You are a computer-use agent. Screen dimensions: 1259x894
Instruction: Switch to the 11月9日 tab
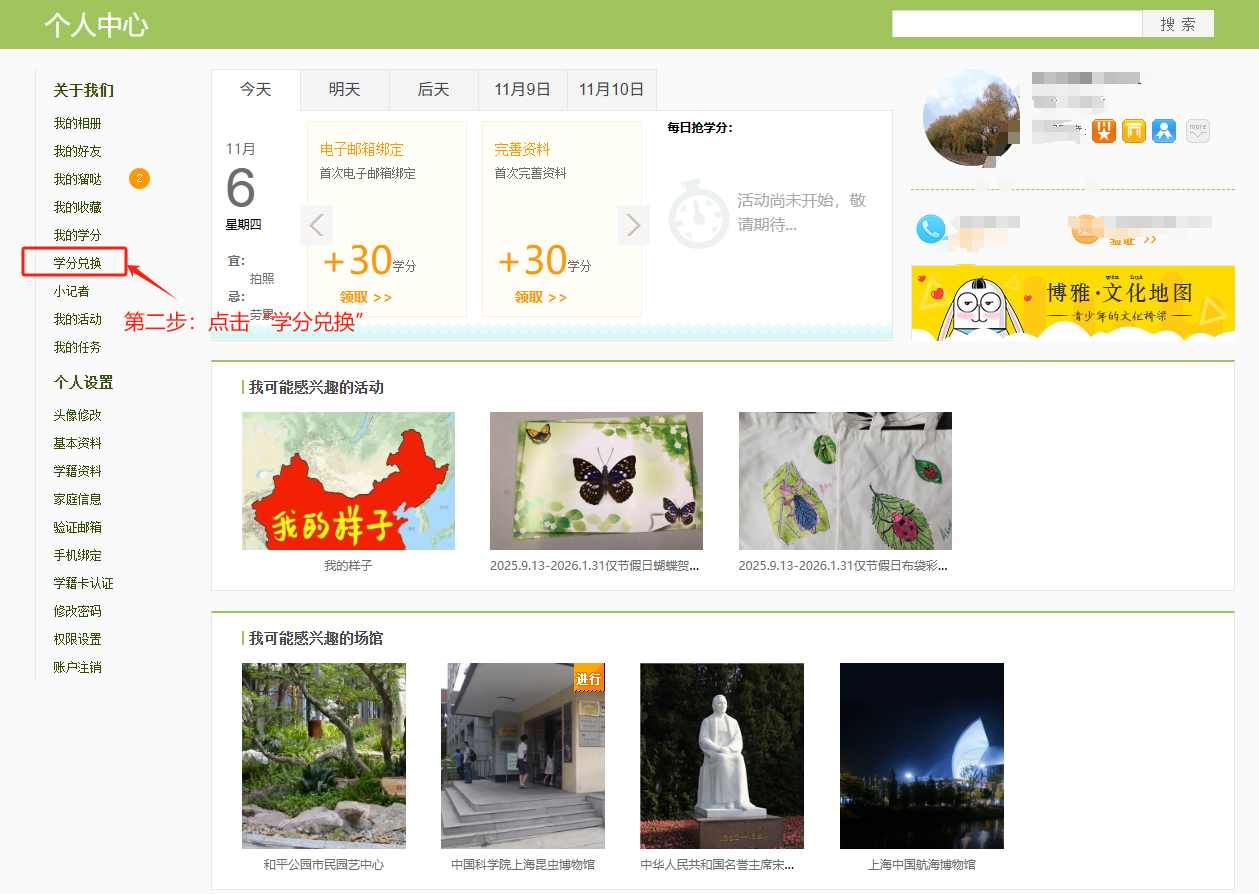click(x=522, y=90)
